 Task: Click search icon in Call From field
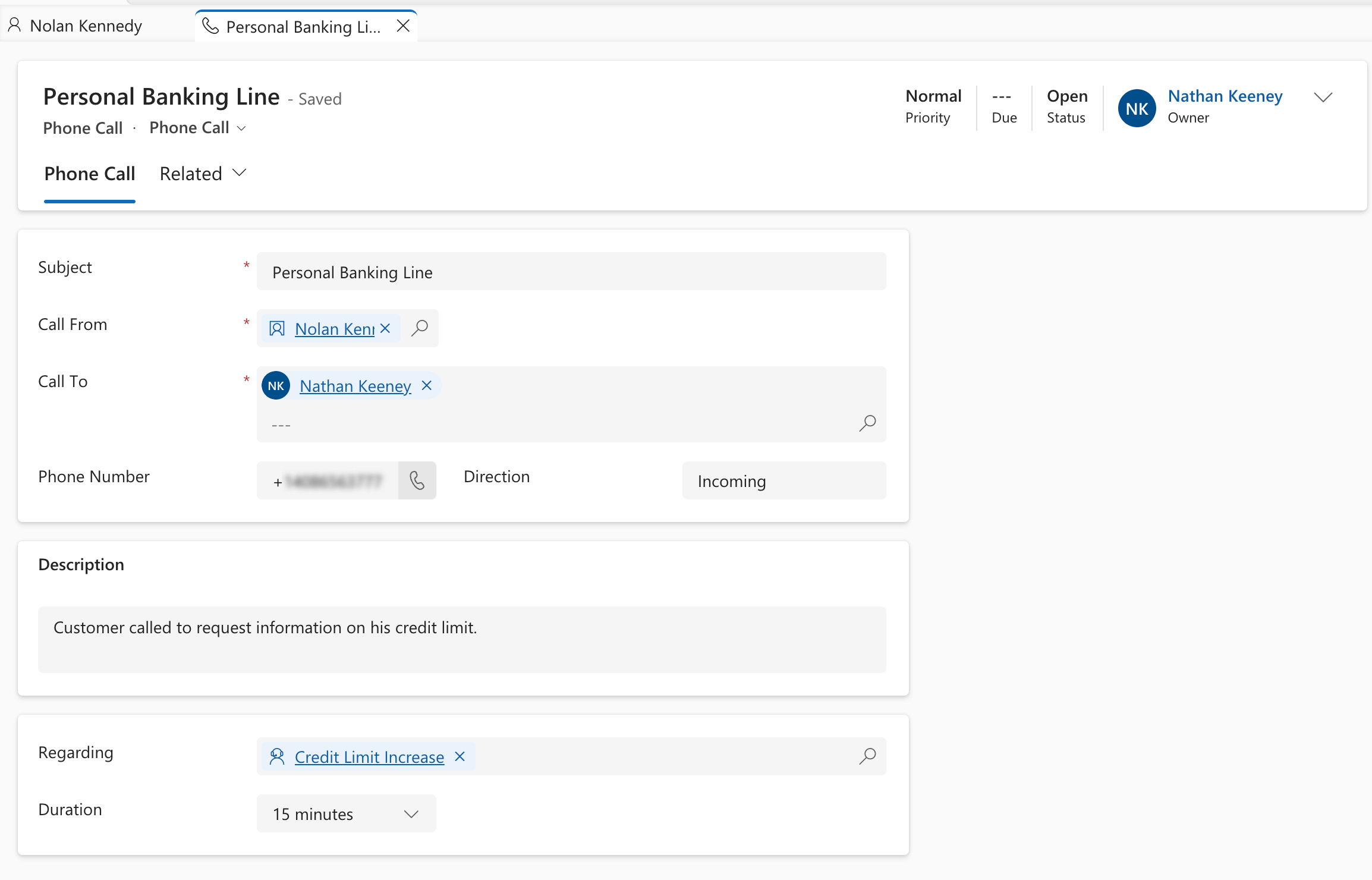click(420, 328)
